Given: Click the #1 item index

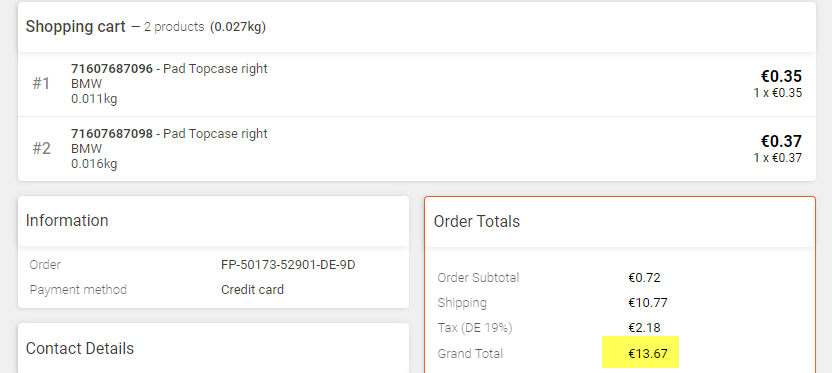Looking at the screenshot, I should (x=41, y=83).
